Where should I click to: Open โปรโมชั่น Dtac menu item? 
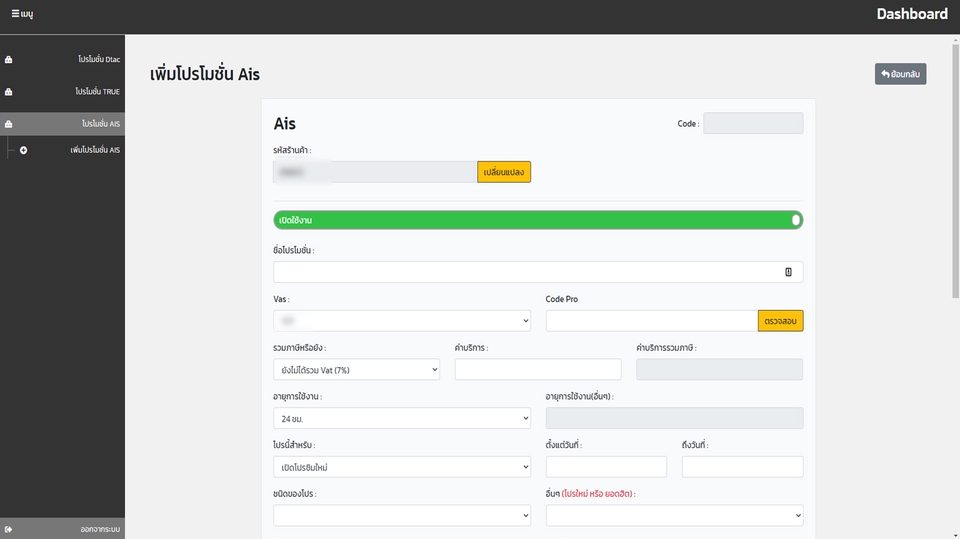pyautogui.click(x=62, y=59)
